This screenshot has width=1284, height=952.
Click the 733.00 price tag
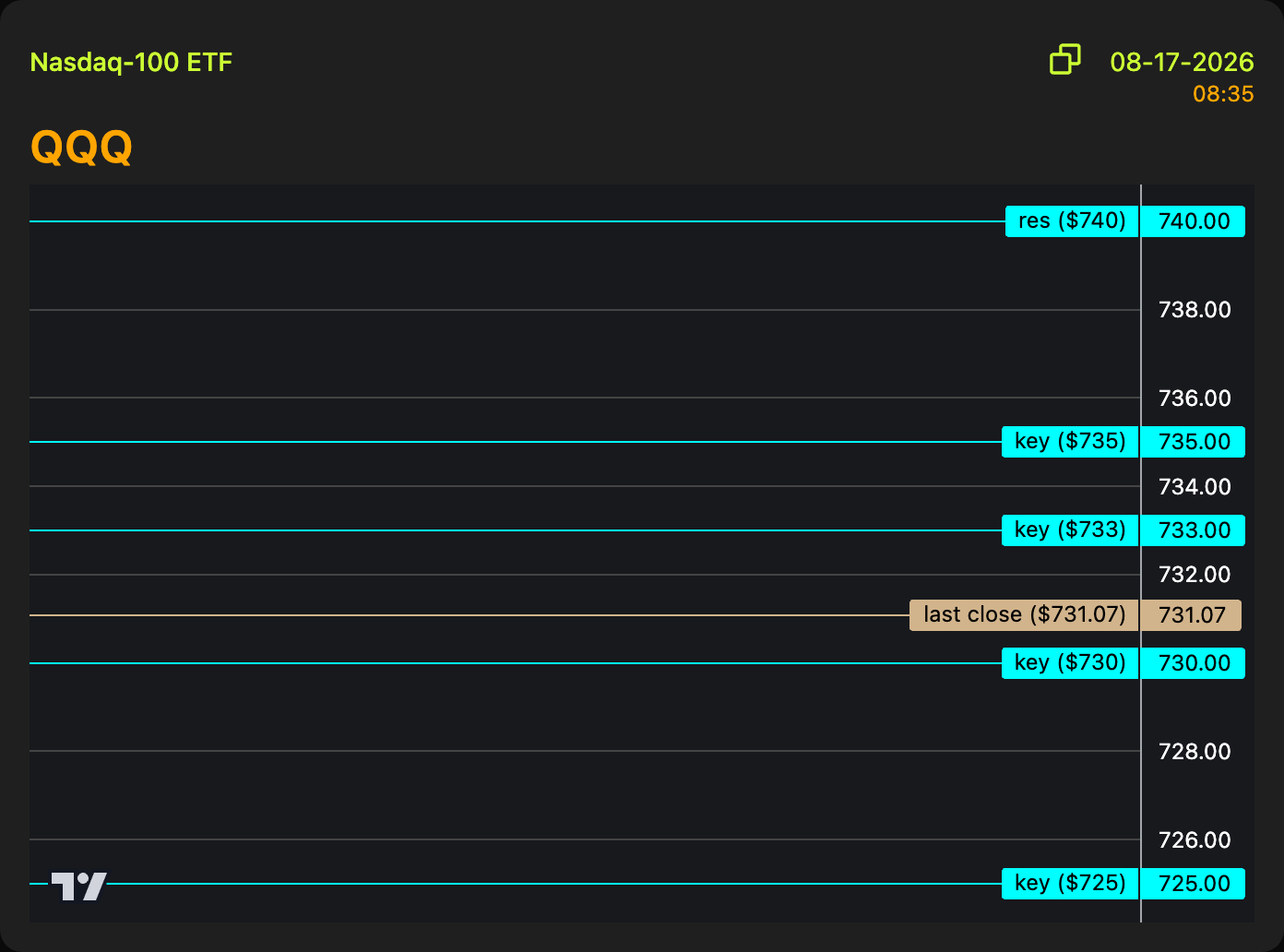[x=1194, y=530]
